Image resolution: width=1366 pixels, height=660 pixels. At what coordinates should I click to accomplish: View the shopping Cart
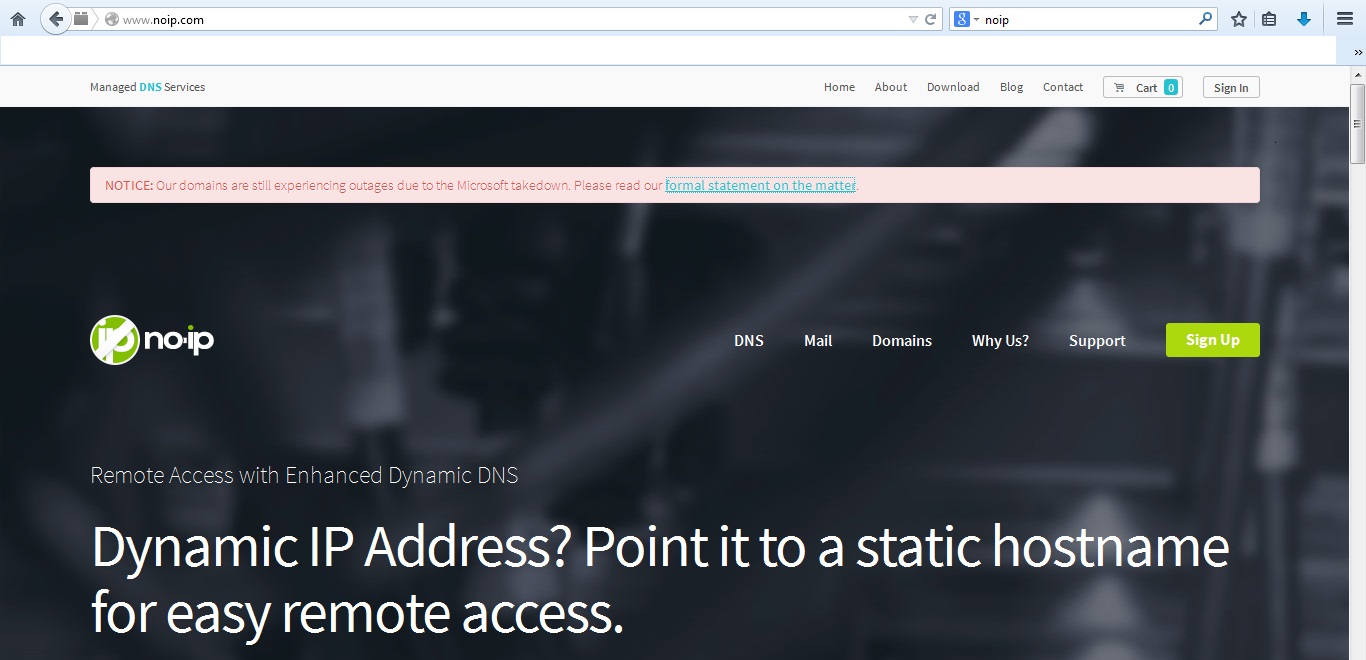tap(1142, 87)
